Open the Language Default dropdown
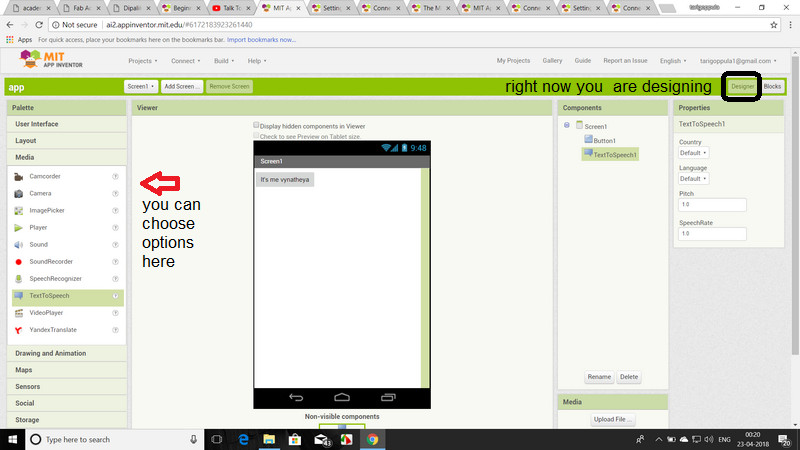 (693, 179)
